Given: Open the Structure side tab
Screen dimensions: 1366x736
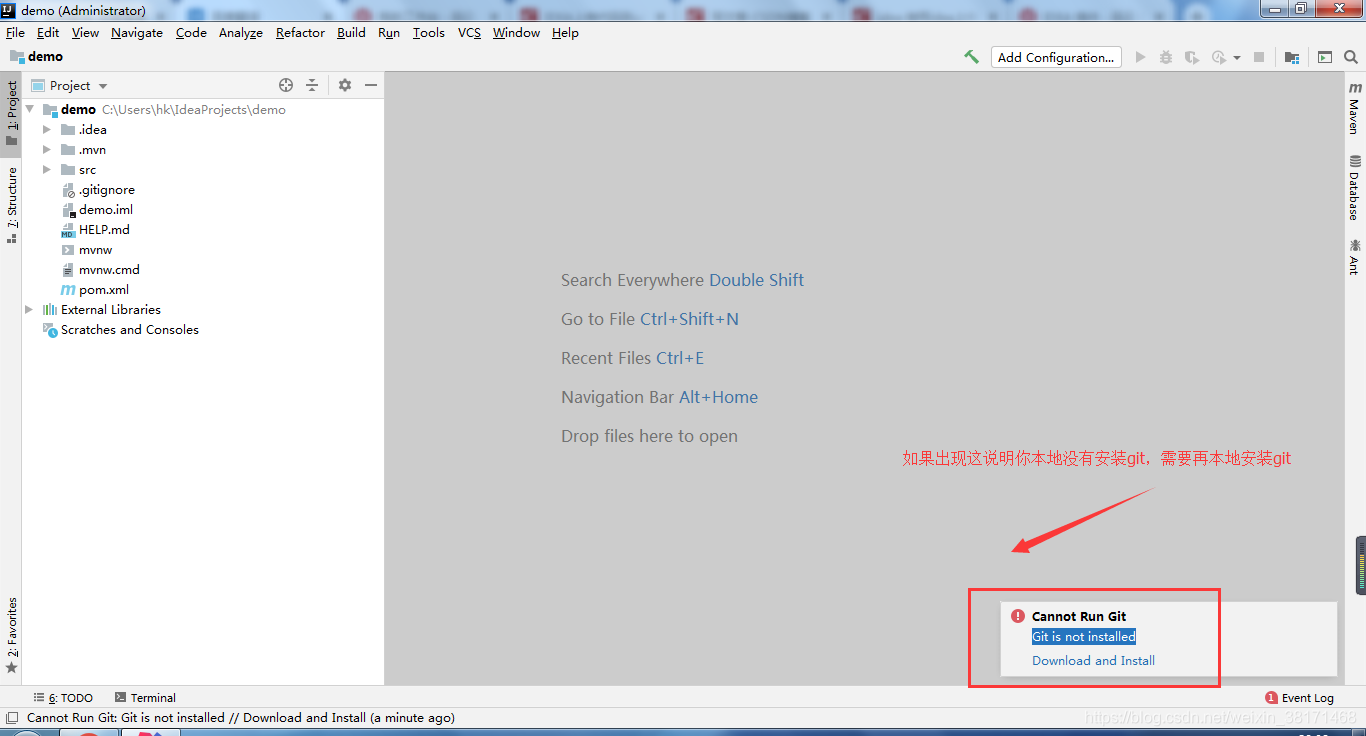Looking at the screenshot, I should [x=11, y=205].
